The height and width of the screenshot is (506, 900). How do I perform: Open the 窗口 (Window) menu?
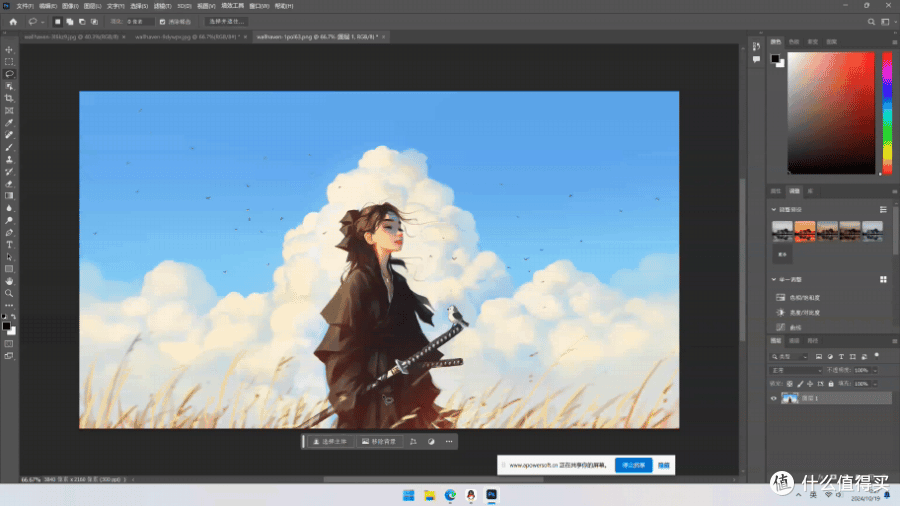[259, 6]
